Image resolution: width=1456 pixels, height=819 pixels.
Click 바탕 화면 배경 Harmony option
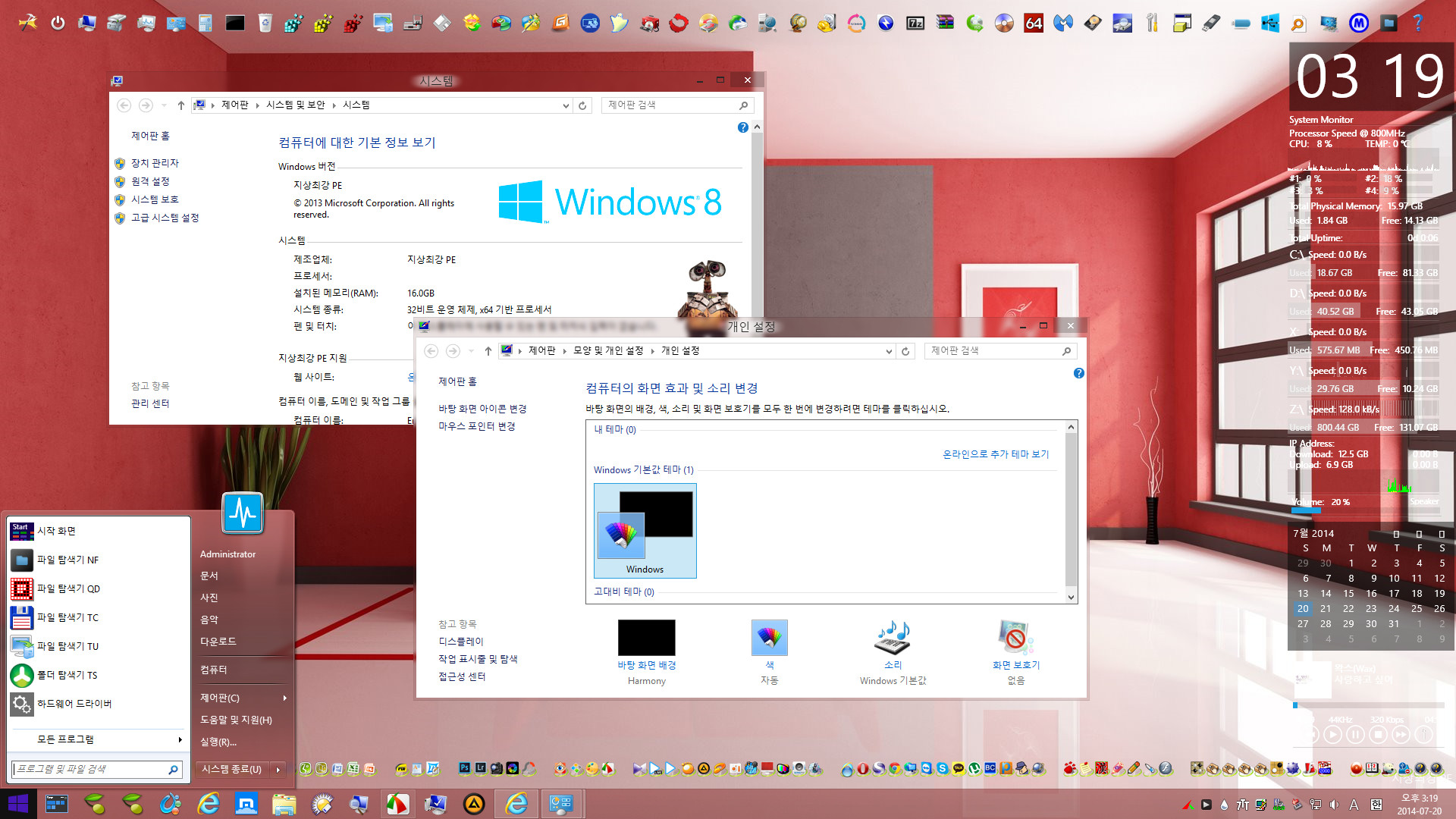[647, 652]
